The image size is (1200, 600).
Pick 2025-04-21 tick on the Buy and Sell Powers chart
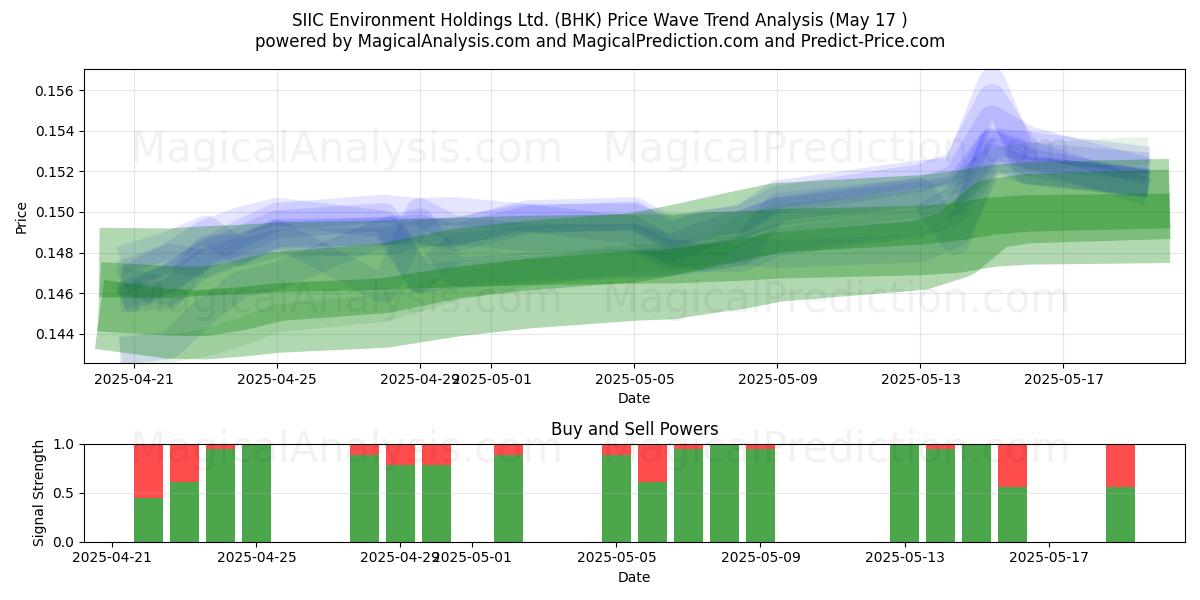point(113,558)
